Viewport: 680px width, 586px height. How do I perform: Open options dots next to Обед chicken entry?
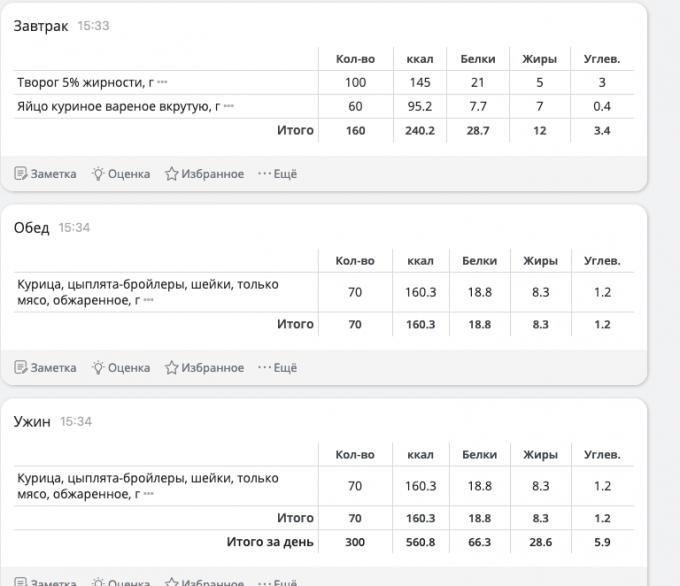[149, 300]
